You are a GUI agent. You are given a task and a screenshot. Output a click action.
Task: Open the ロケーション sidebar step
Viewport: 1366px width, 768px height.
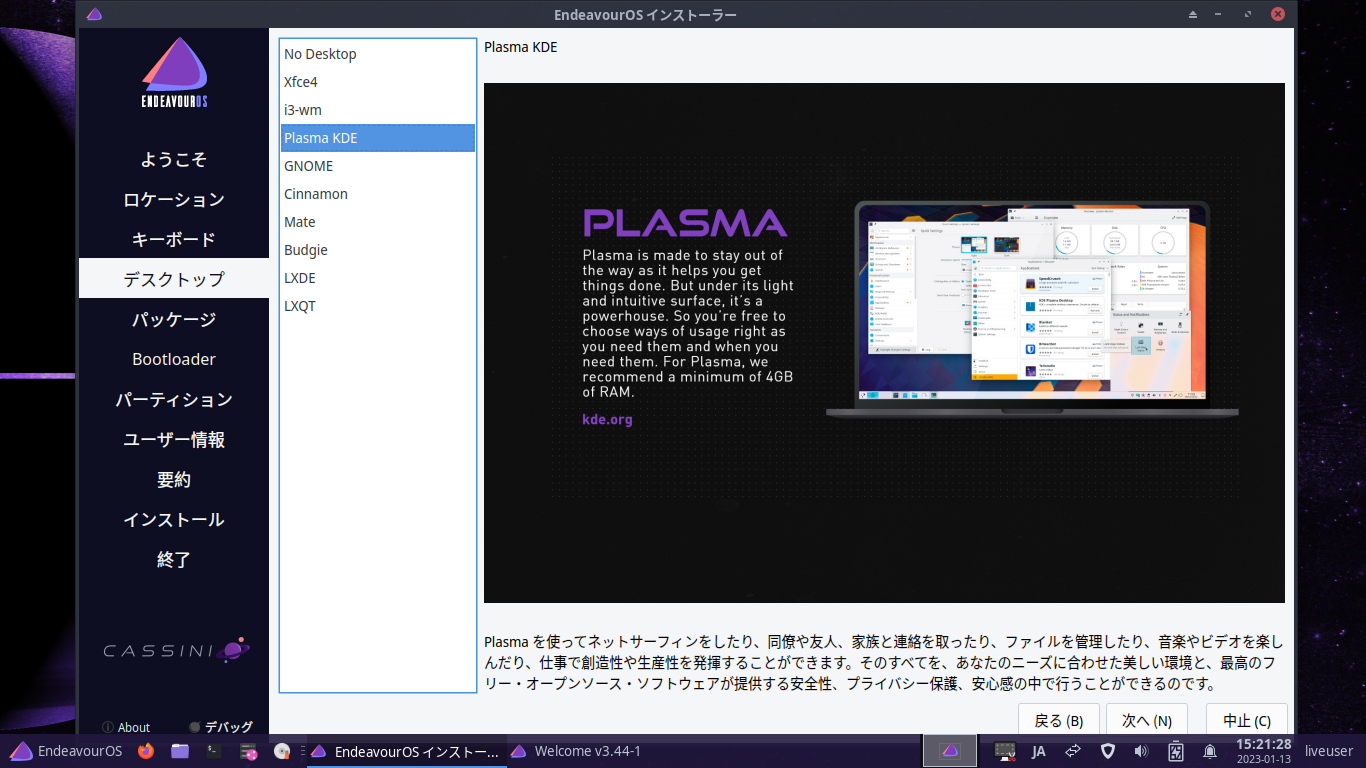(174, 199)
